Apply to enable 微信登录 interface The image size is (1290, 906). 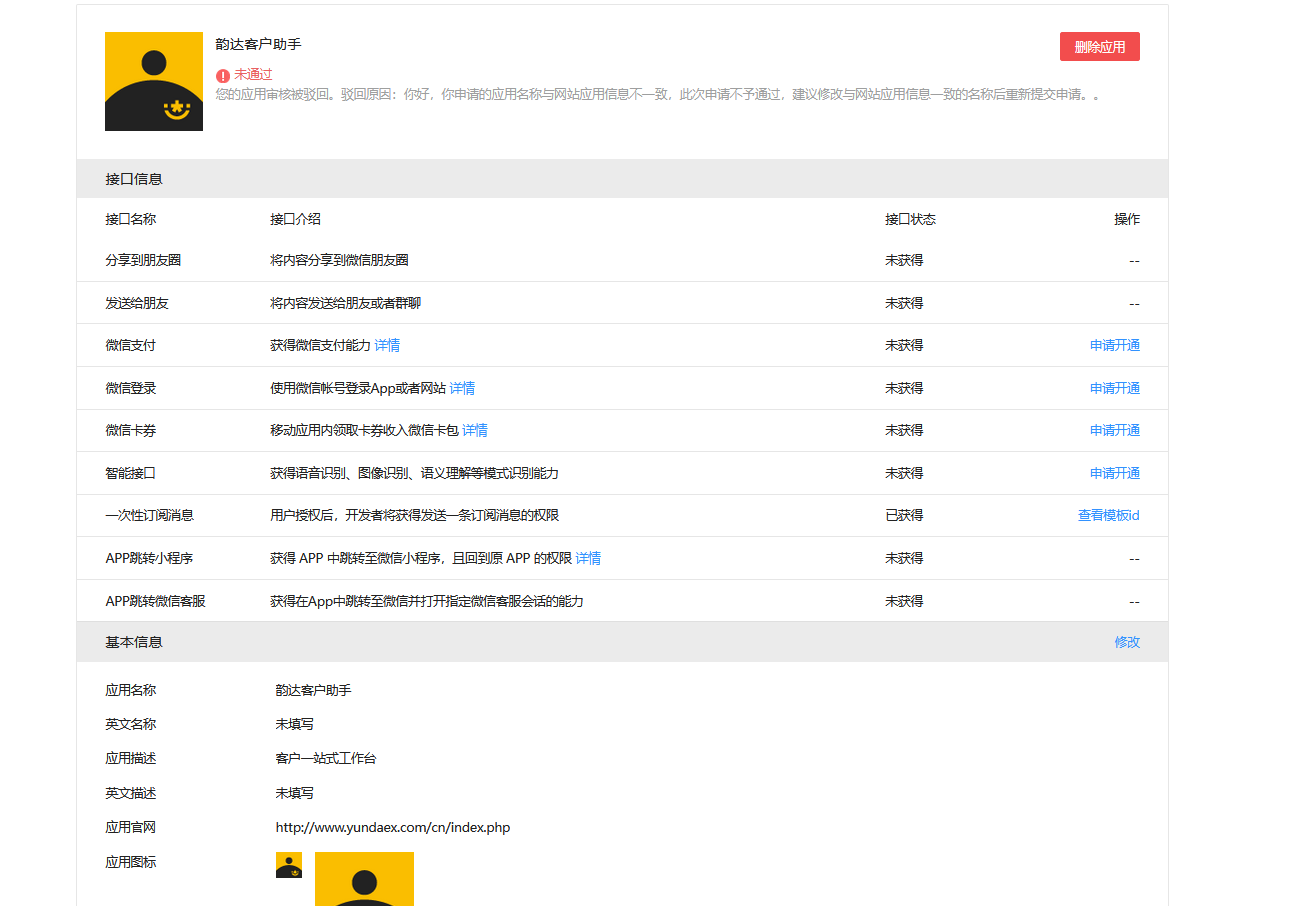(x=1115, y=388)
